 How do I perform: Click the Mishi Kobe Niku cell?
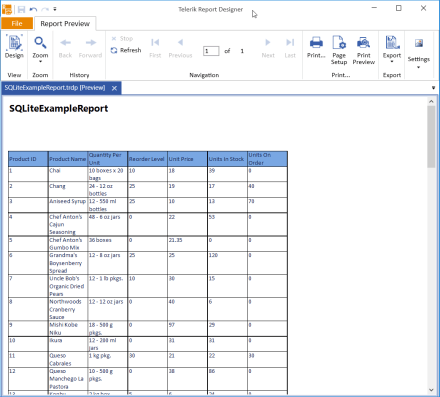tap(68, 329)
